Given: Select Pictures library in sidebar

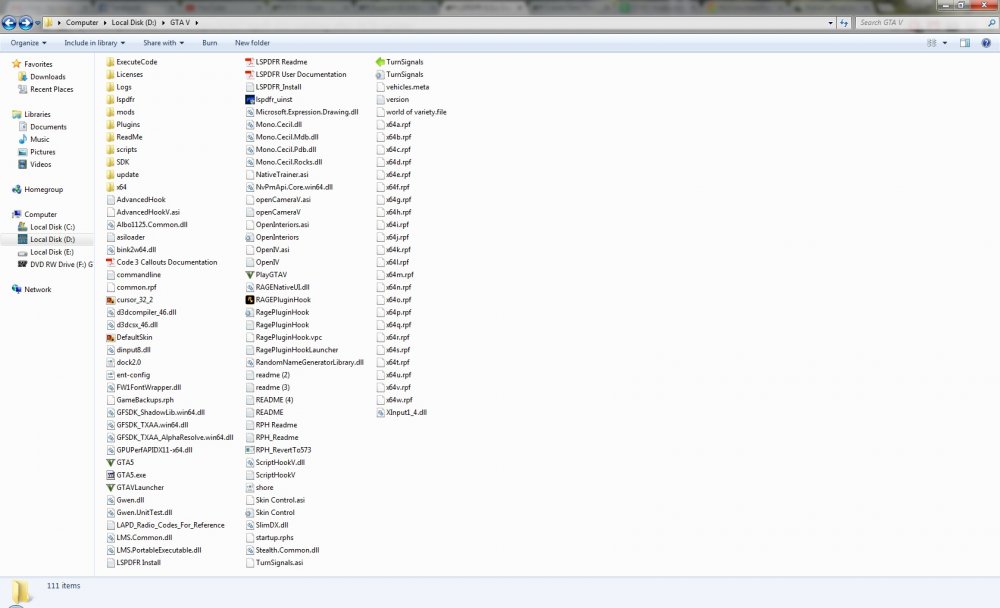Looking at the screenshot, I should [43, 152].
